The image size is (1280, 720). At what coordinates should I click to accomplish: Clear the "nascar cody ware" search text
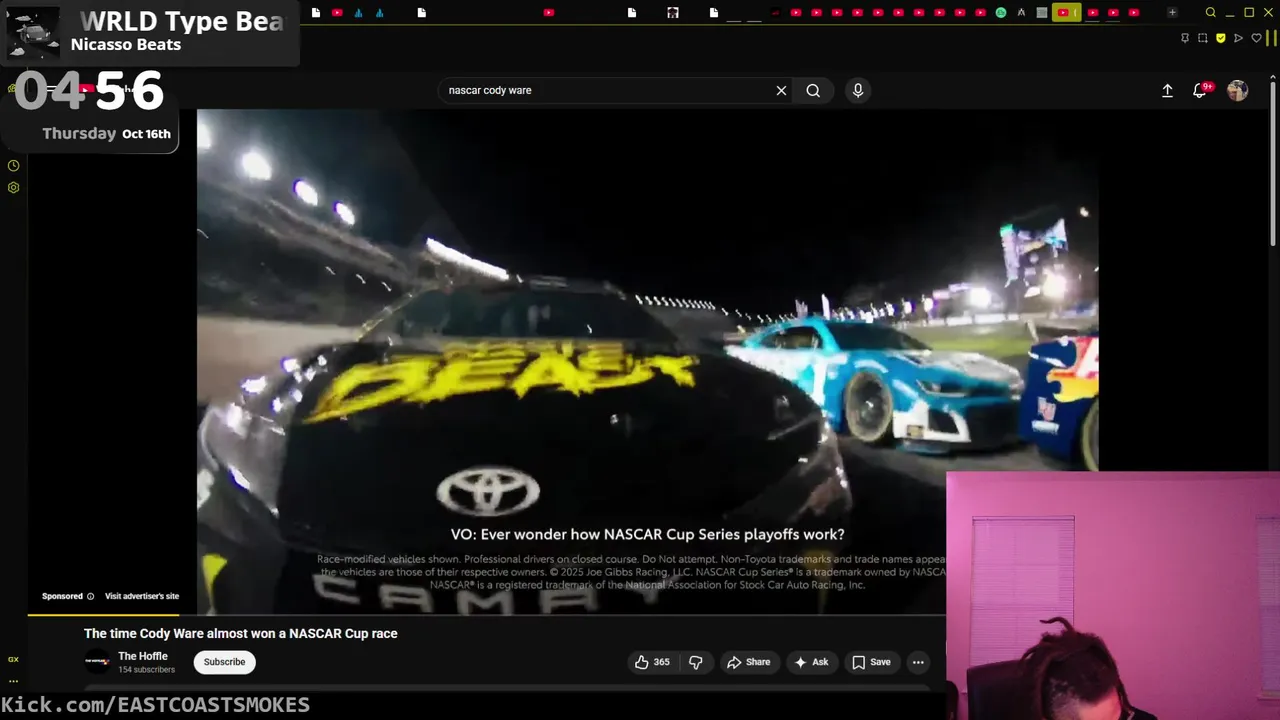(x=781, y=90)
